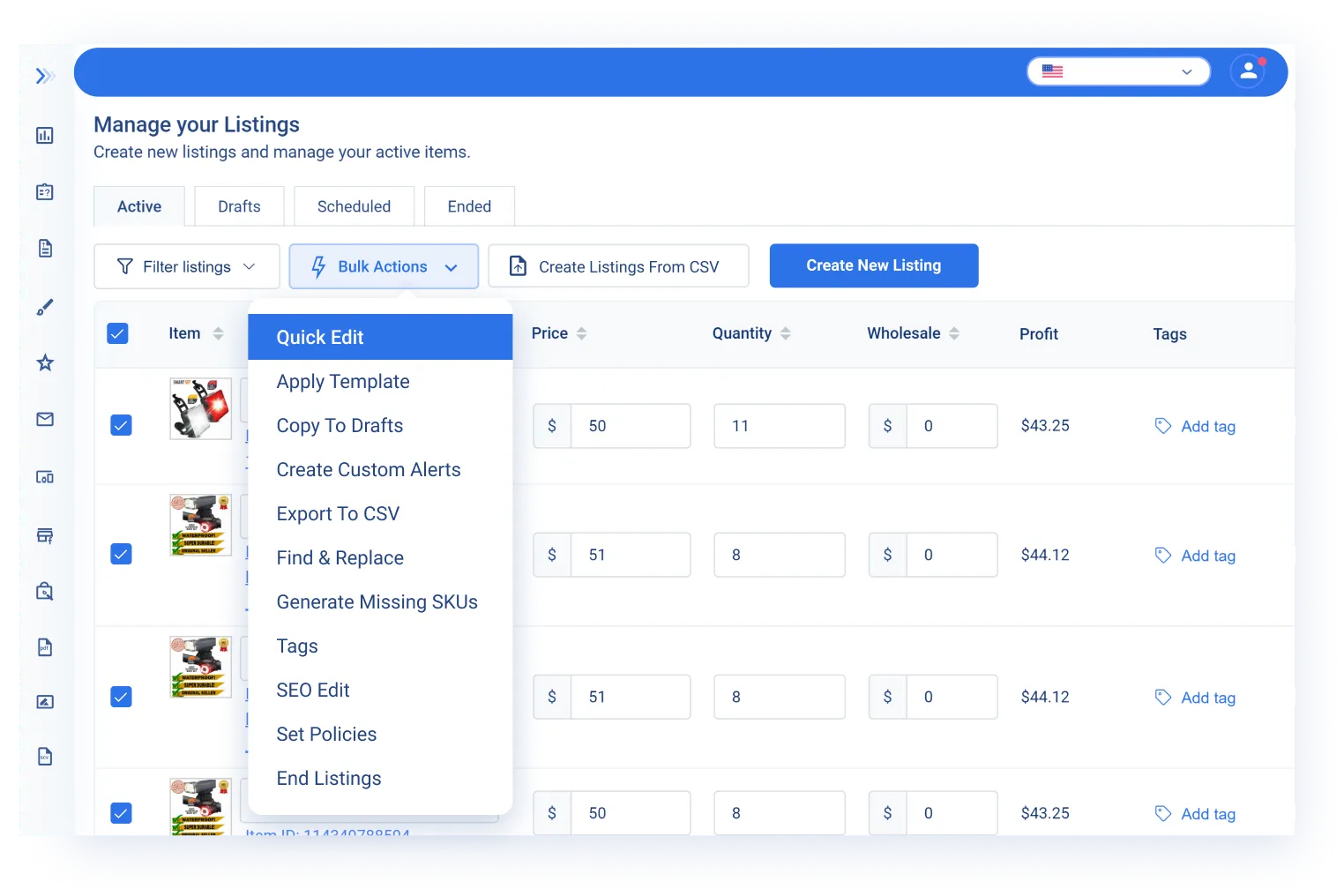
Task: Switch to the Scheduled tab
Action: coord(354,206)
